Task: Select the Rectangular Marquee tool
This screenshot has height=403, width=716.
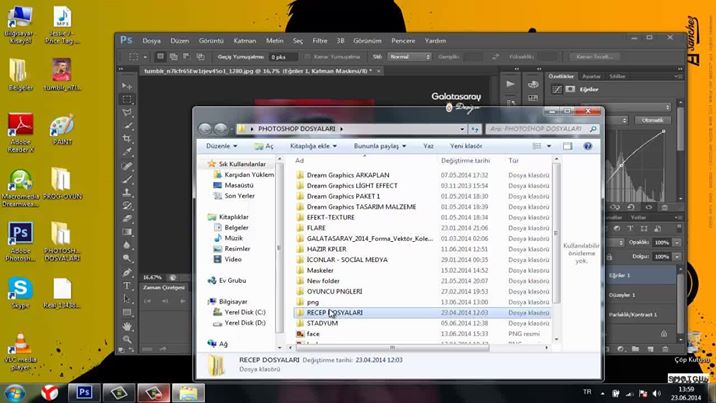Action: (x=127, y=99)
